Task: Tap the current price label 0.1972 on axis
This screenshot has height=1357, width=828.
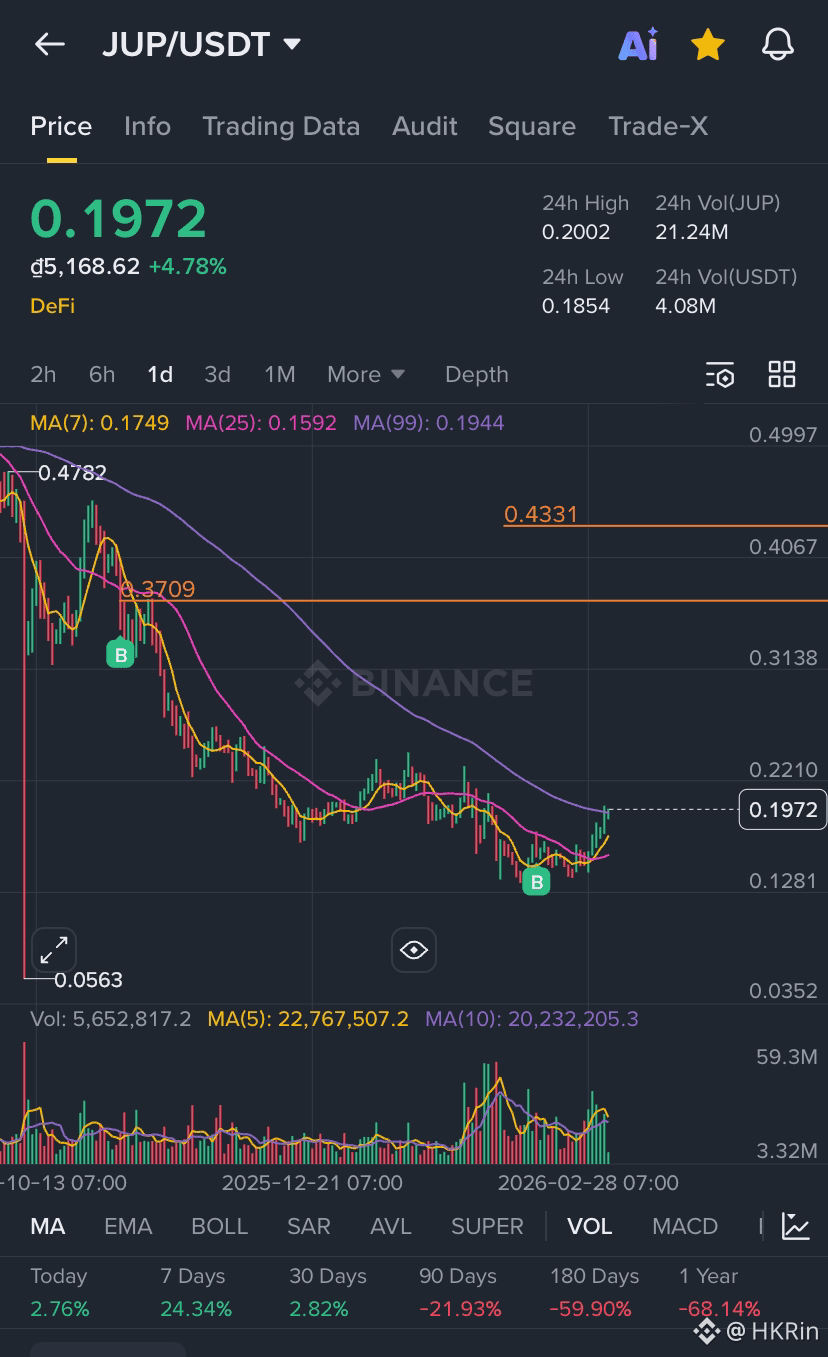Action: 783,809
